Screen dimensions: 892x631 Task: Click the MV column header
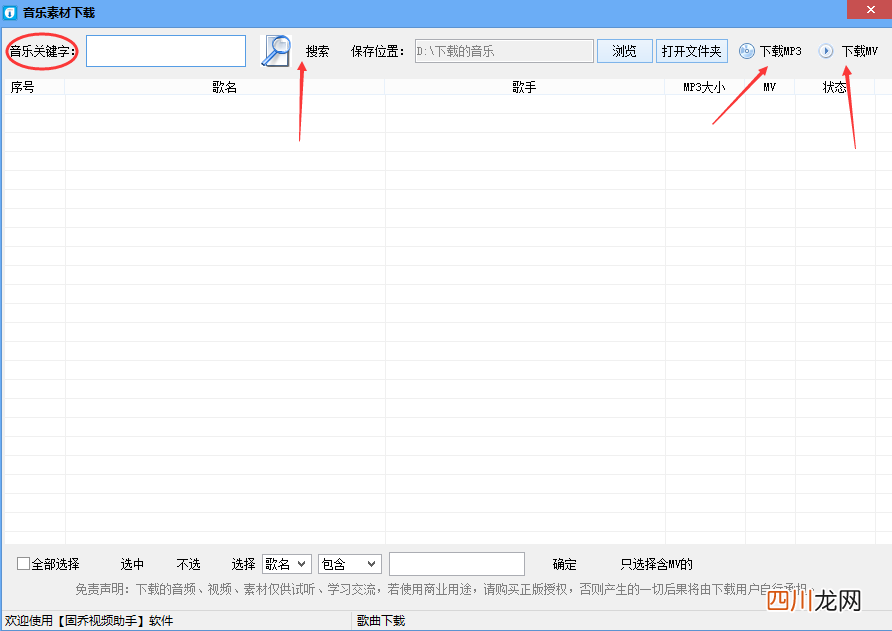click(770, 87)
